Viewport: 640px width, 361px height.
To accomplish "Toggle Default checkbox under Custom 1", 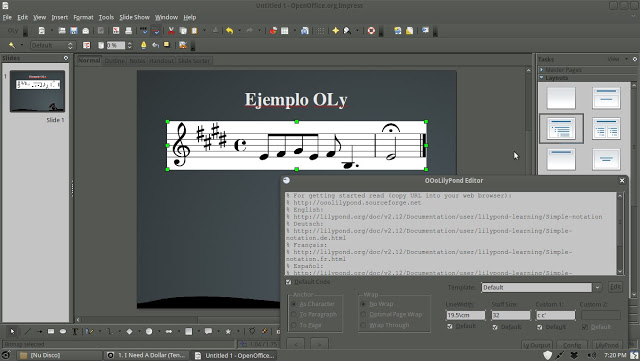I will click(x=540, y=327).
